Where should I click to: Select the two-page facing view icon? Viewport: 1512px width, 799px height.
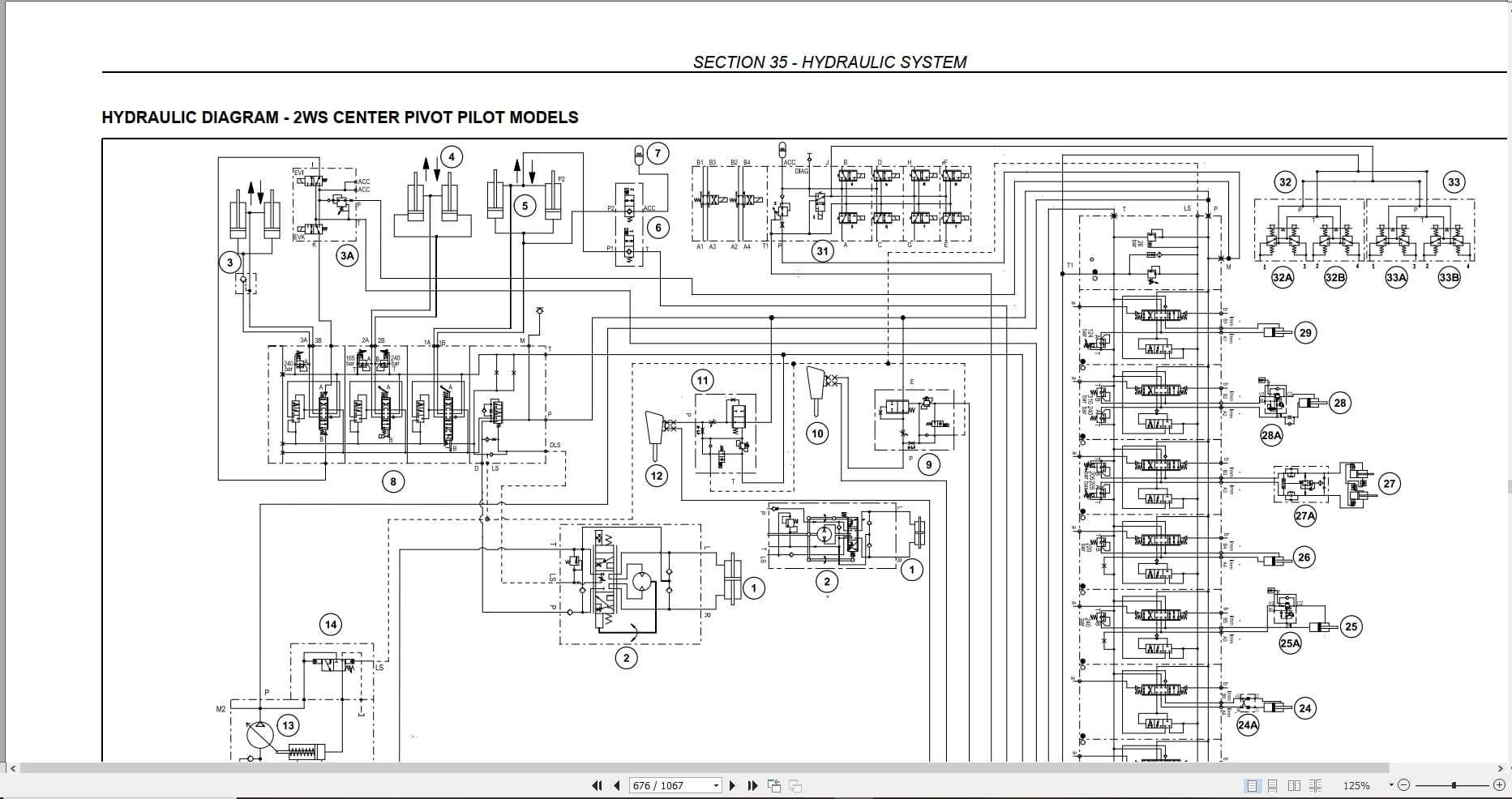point(1295,785)
